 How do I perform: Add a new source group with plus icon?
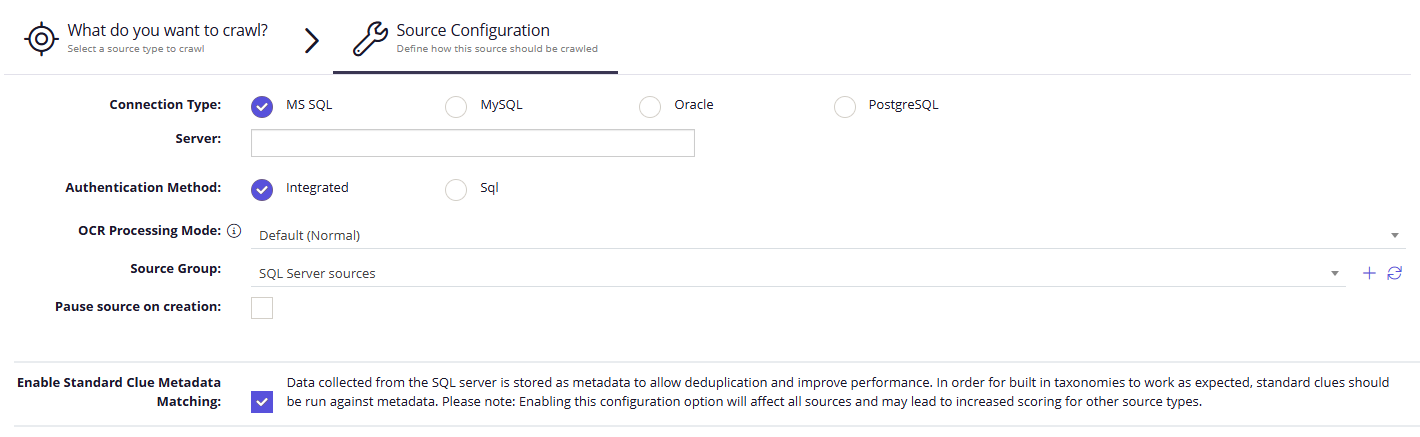(x=1370, y=273)
